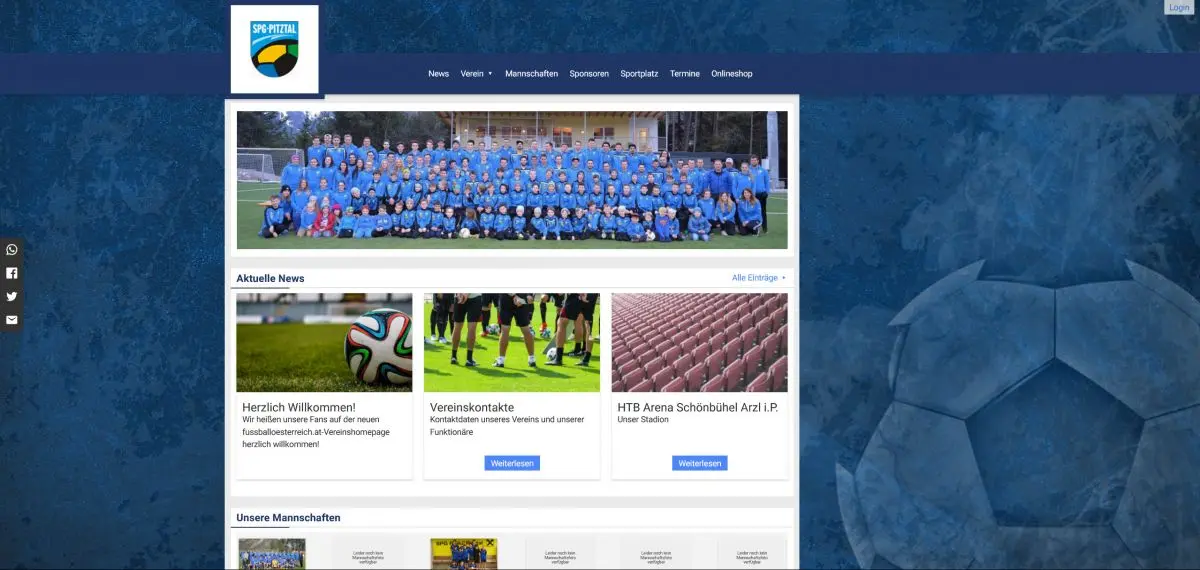Open the Termine menu item
The height and width of the screenshot is (570, 1200).
(x=685, y=74)
